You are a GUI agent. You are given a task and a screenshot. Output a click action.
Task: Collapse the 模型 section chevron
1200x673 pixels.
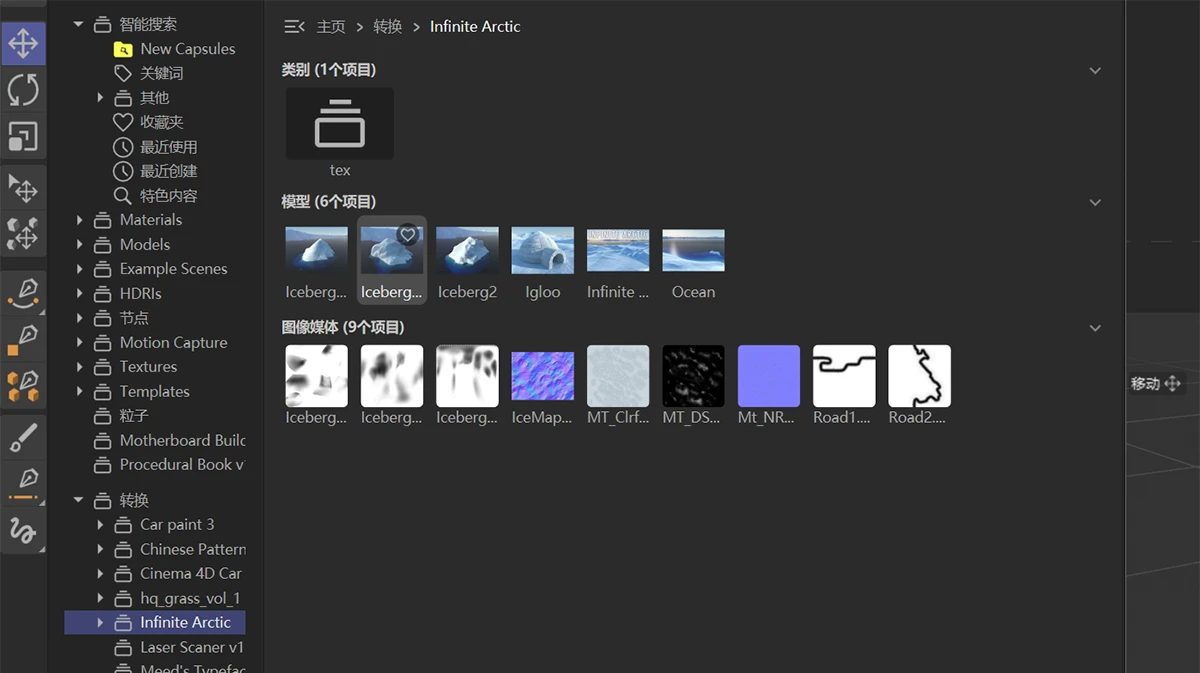click(x=1095, y=202)
